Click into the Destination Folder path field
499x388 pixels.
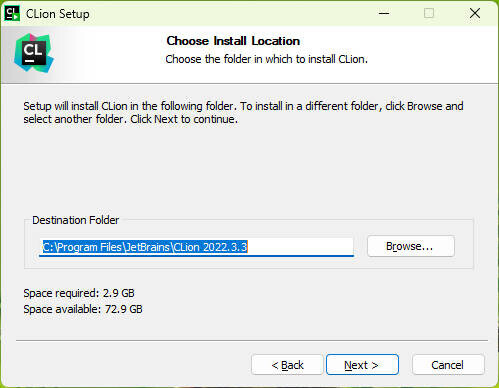(x=196, y=247)
